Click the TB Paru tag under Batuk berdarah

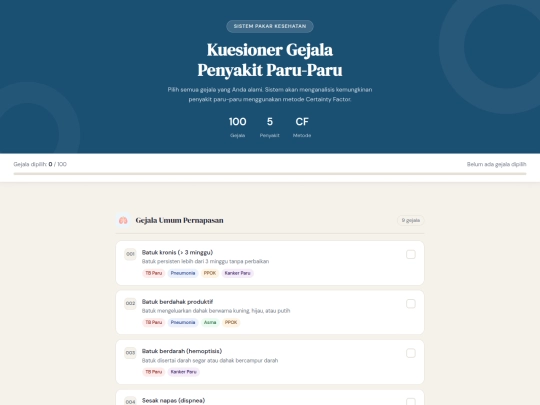point(153,372)
